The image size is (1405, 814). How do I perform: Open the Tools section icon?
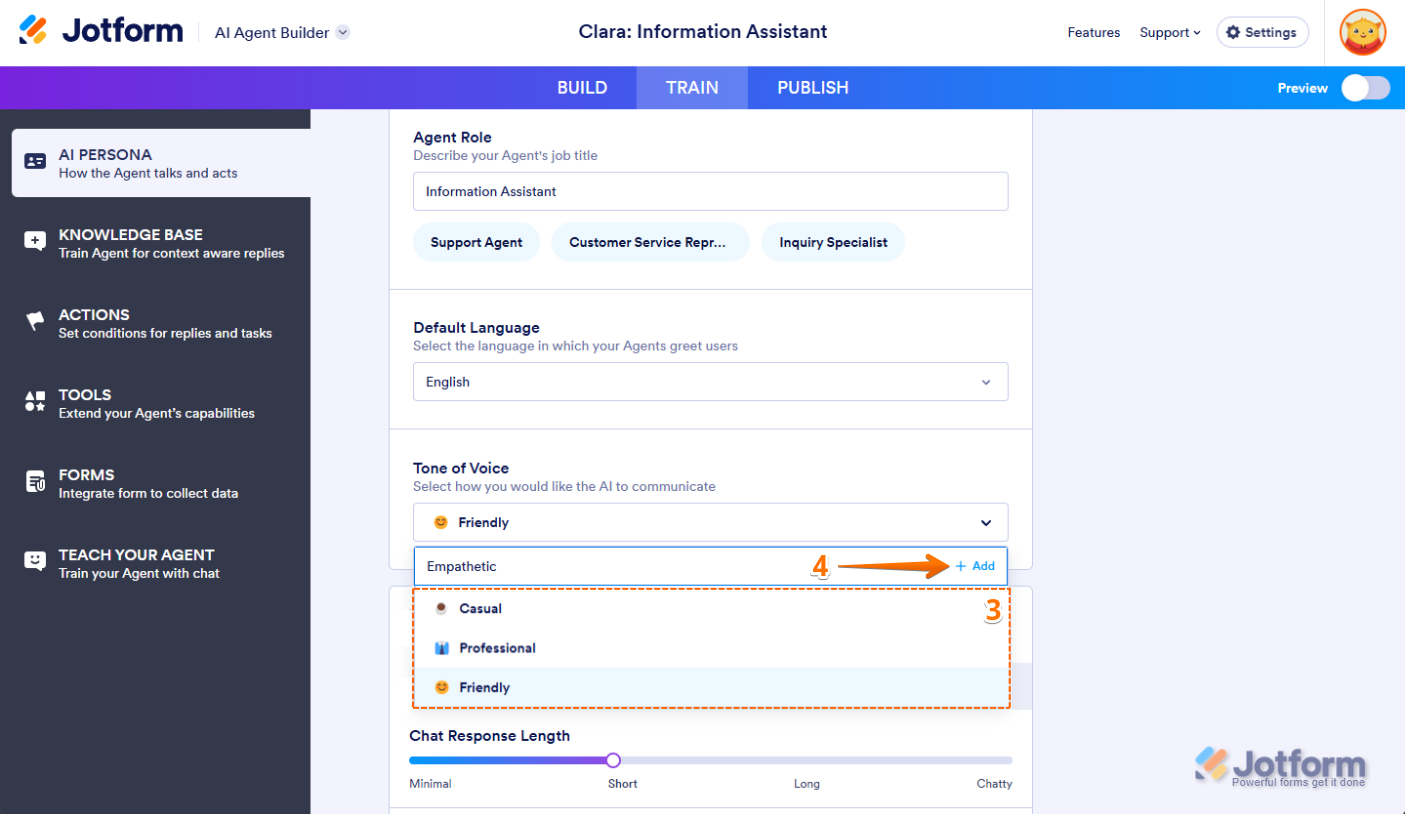click(x=35, y=402)
